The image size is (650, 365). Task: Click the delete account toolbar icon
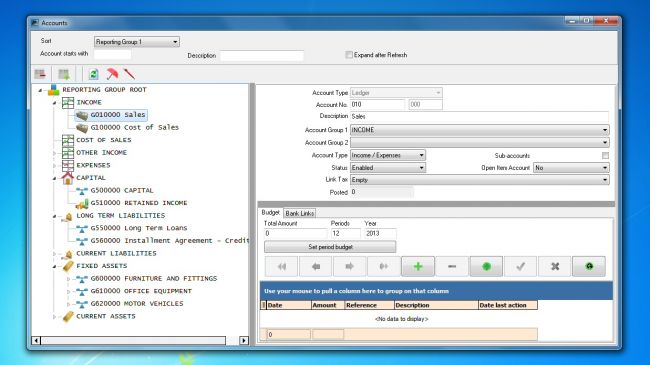point(40,74)
